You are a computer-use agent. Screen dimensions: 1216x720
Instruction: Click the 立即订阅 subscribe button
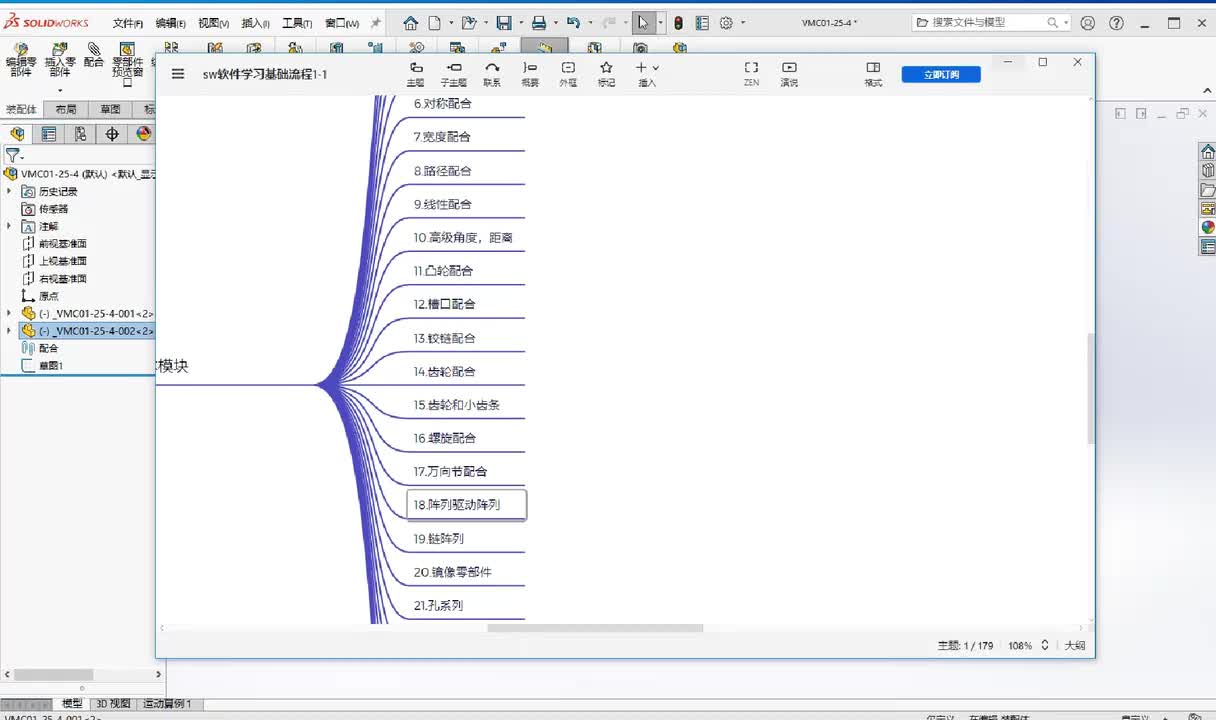click(x=940, y=74)
